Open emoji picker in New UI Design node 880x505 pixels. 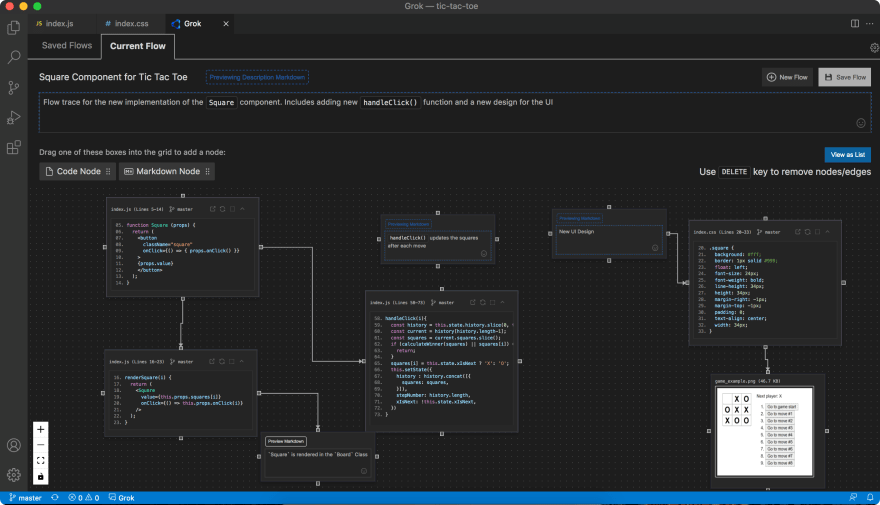coord(655,247)
